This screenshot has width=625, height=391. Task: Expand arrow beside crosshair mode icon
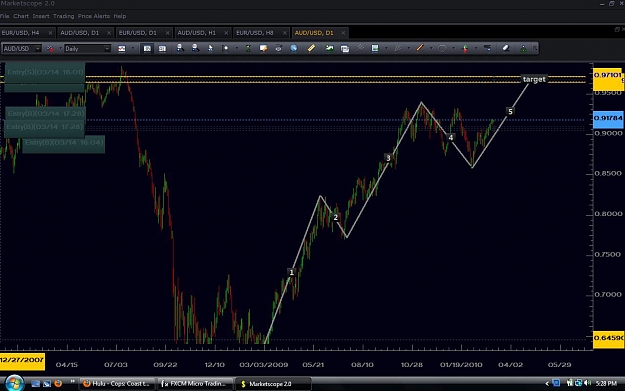[x=237, y=49]
